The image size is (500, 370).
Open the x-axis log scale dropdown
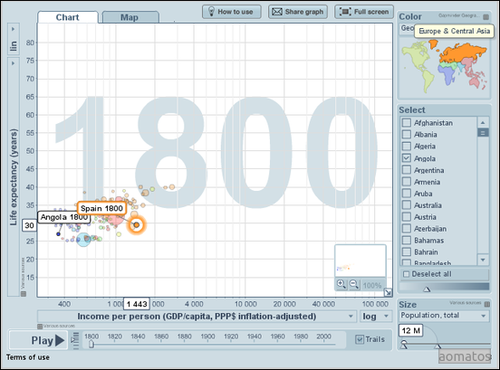coord(375,316)
